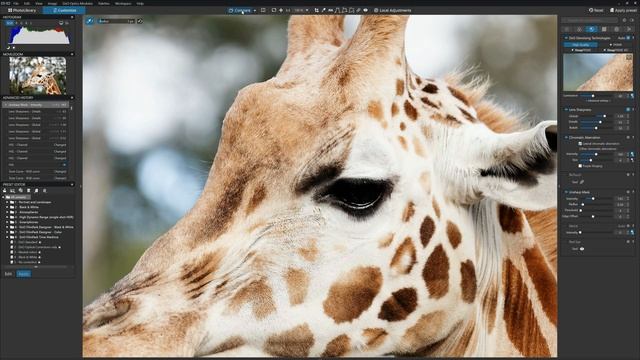Fit the image to the screen
The image size is (640, 360).
[x=273, y=10]
